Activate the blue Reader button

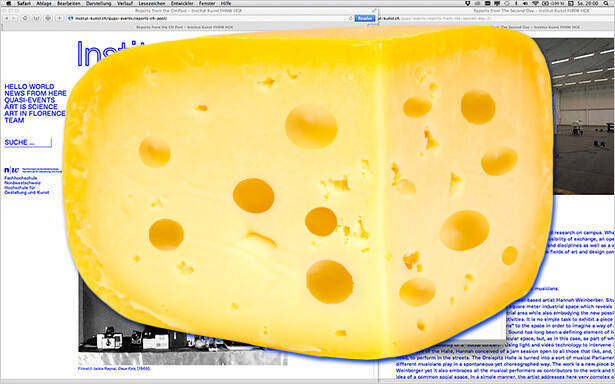364,18
